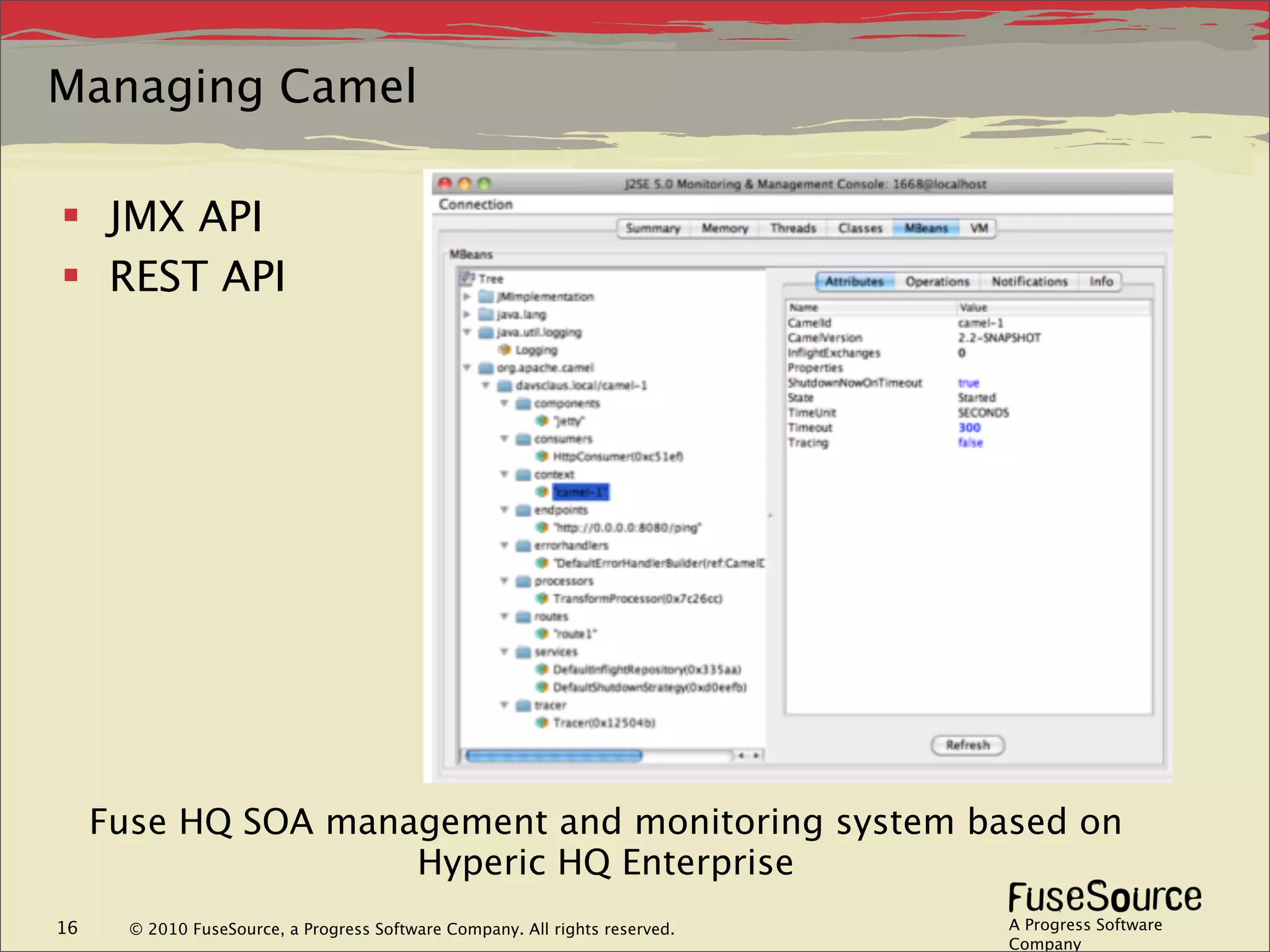Open the Connection menu
The height and width of the screenshot is (952, 1270).
click(x=476, y=205)
